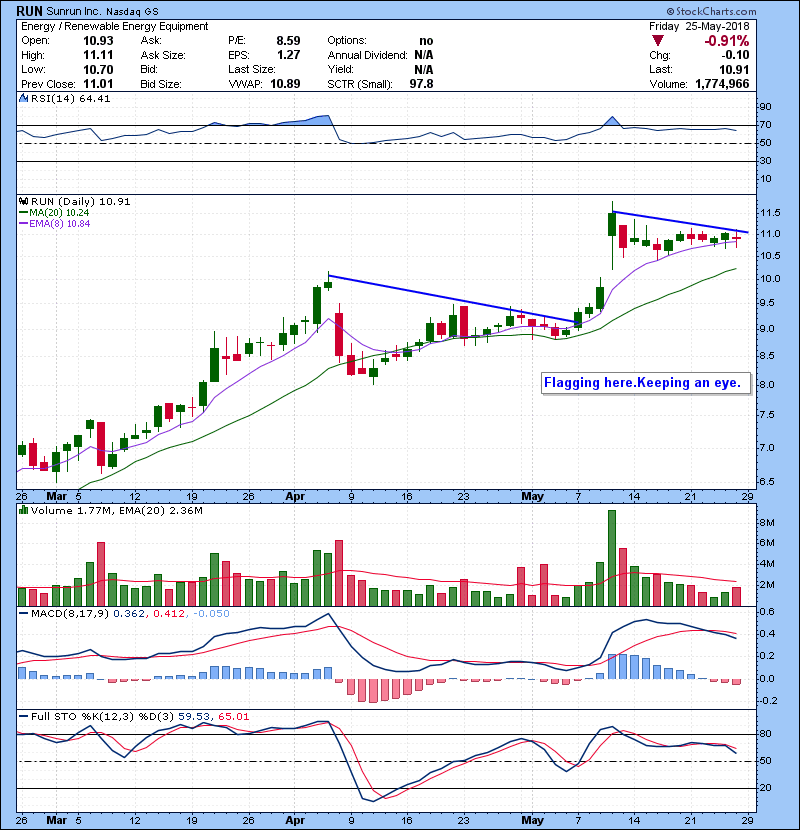This screenshot has width=800, height=830.
Task: Click the Options value 'no'
Action: pyautogui.click(x=426, y=41)
